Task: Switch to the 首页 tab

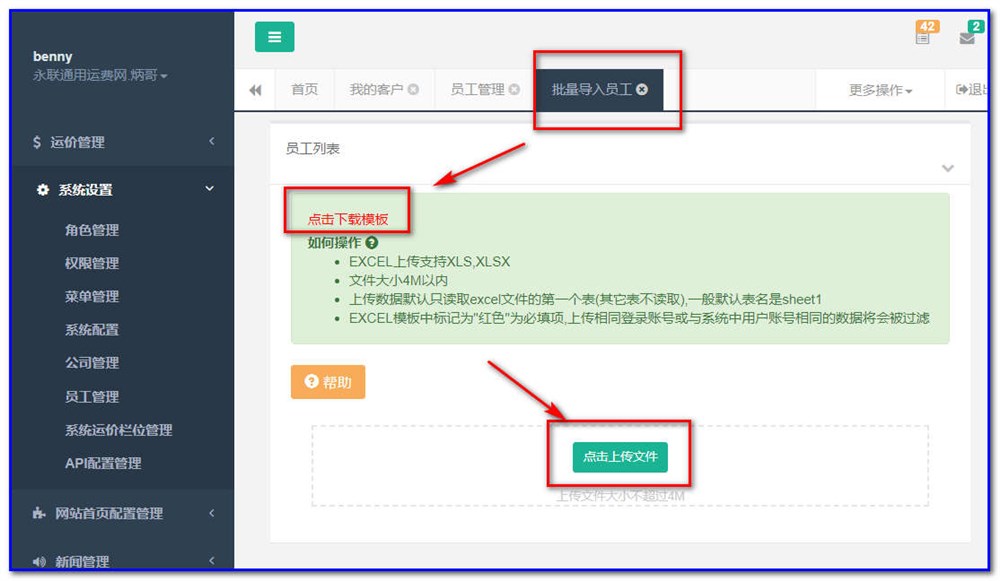Action: click(304, 90)
